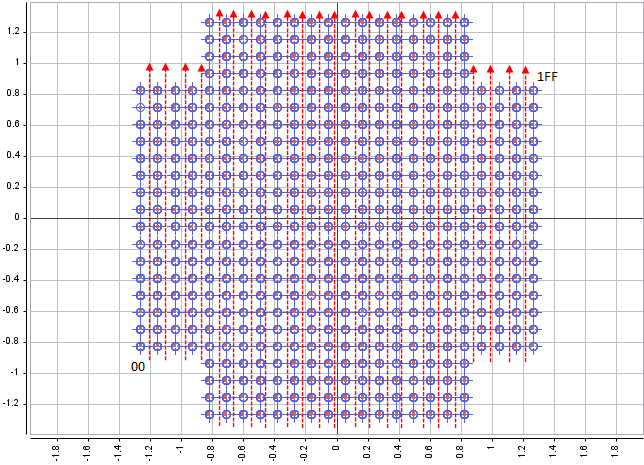Select the 1.8 label on horizontal axis
Image resolution: width=644 pixels, height=465 pixels.
616,451
